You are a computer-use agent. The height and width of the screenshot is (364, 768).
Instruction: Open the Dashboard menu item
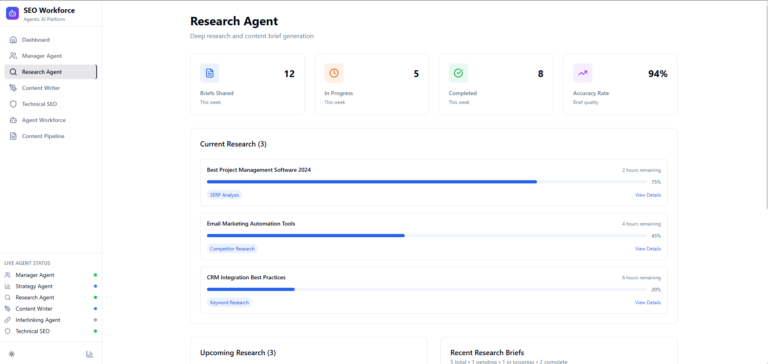50,40
